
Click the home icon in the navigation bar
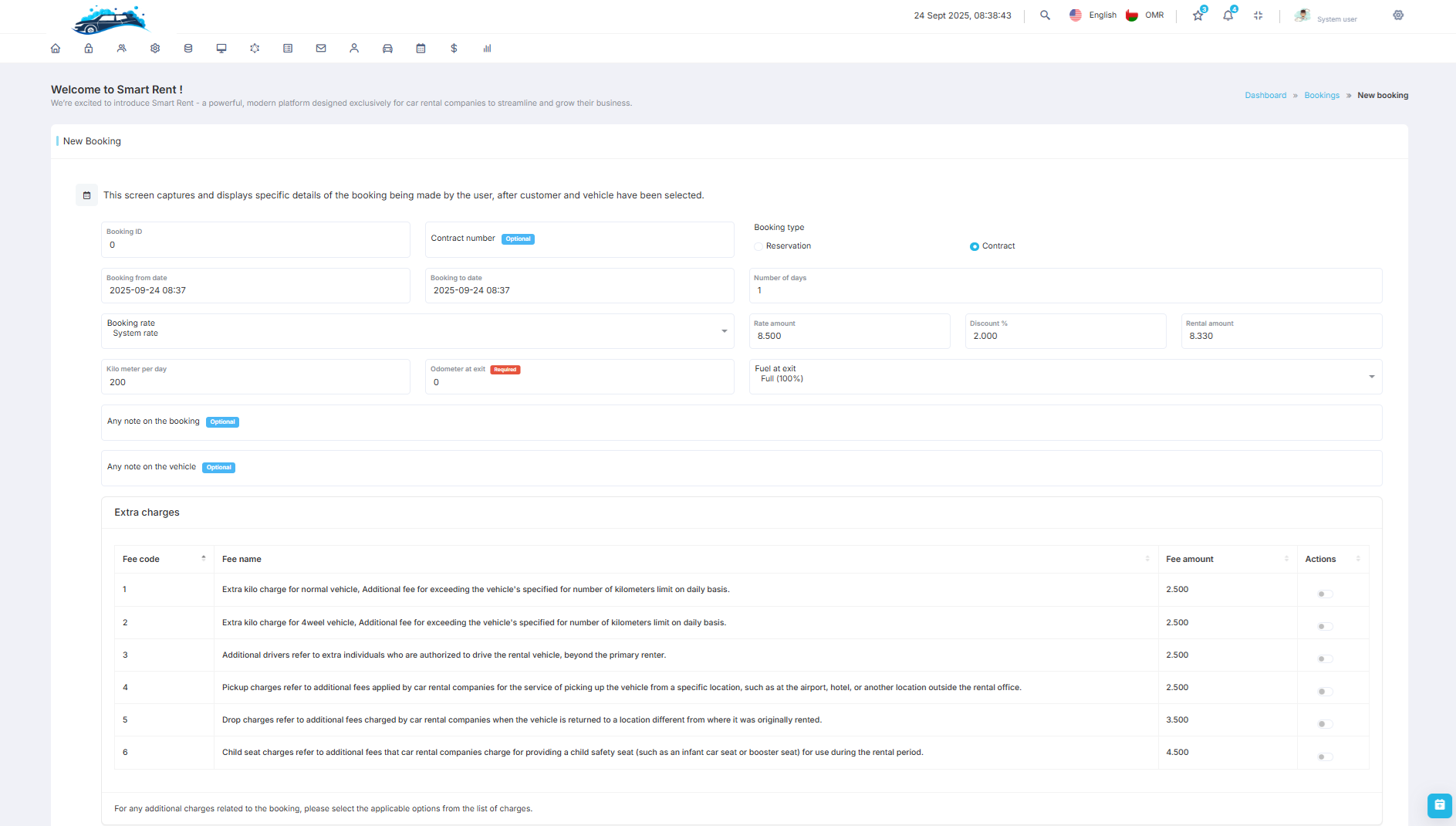tap(56, 49)
